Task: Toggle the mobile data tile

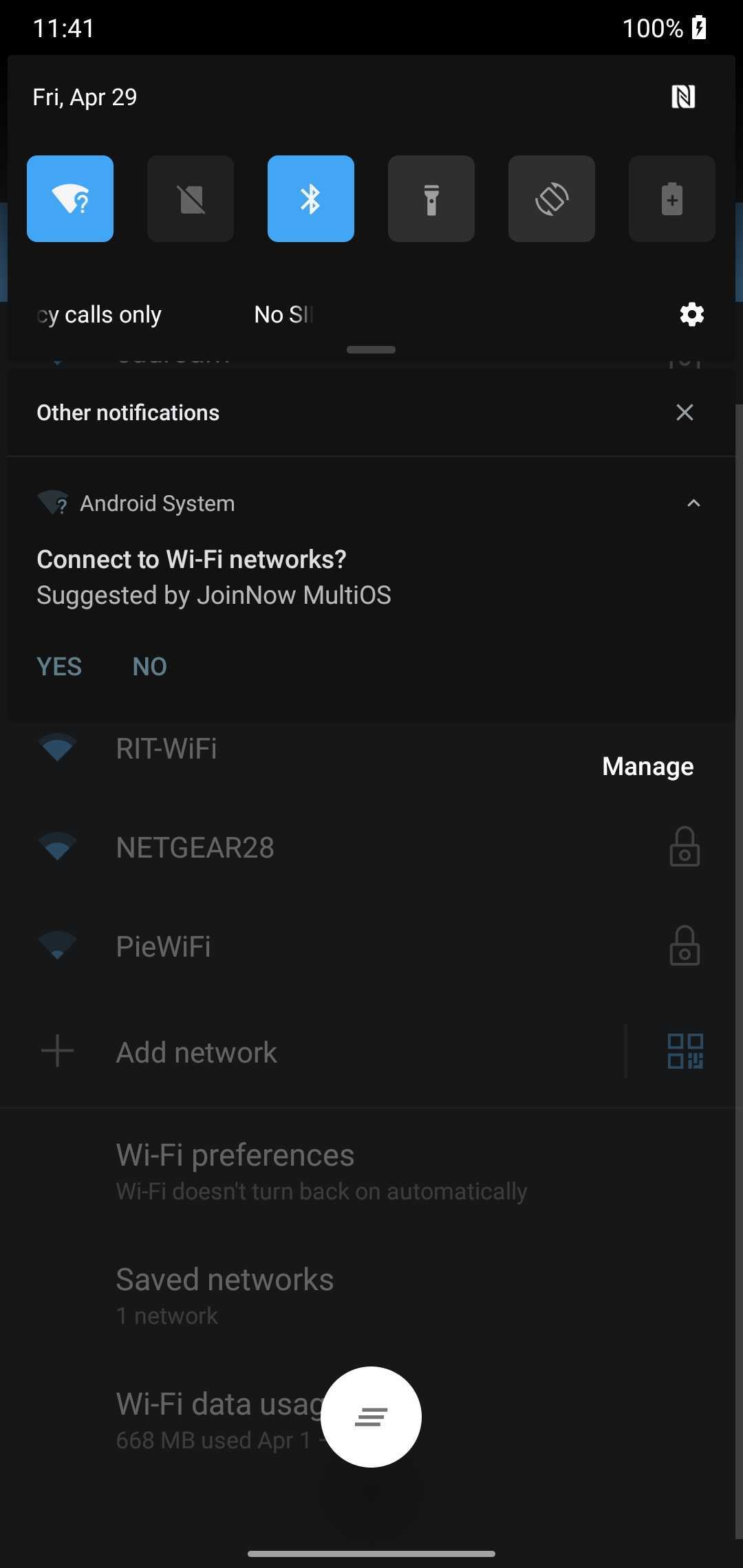Action: [x=191, y=199]
